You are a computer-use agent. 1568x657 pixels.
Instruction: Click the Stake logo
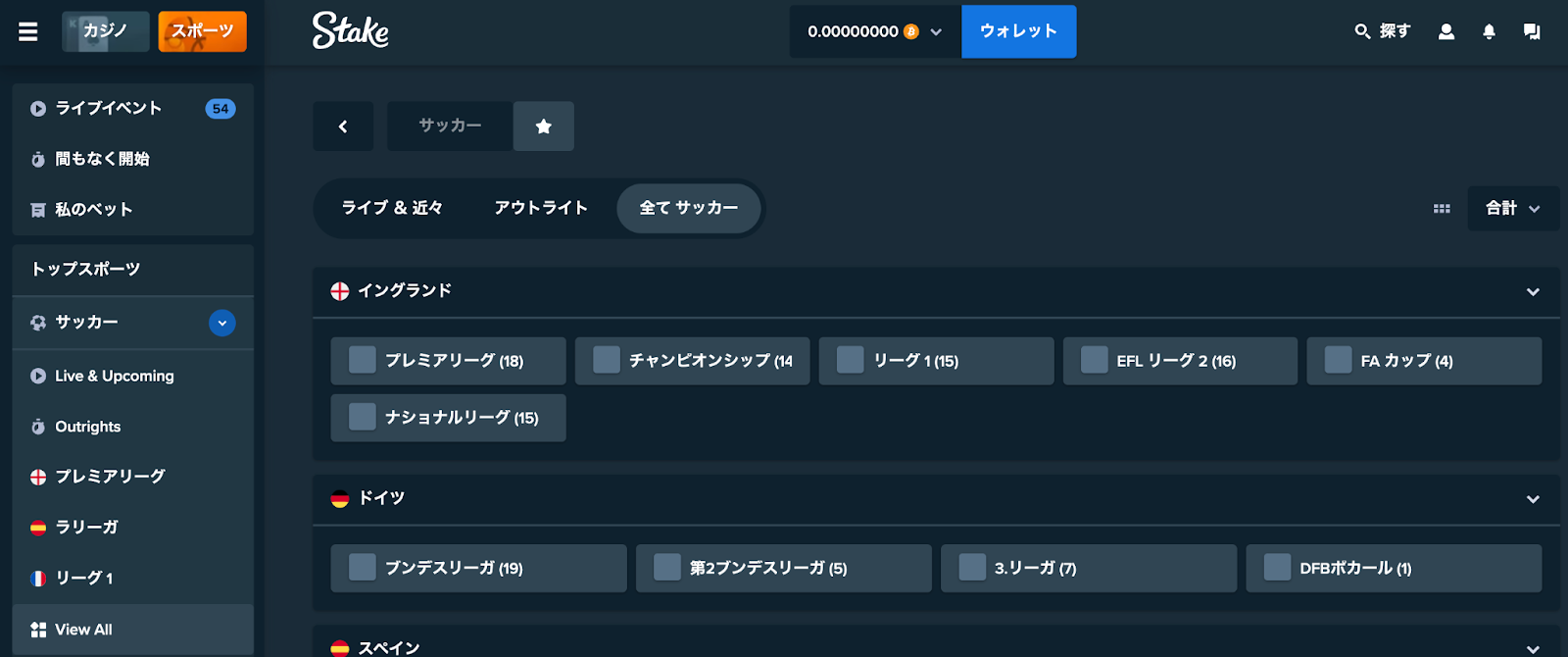tap(351, 30)
